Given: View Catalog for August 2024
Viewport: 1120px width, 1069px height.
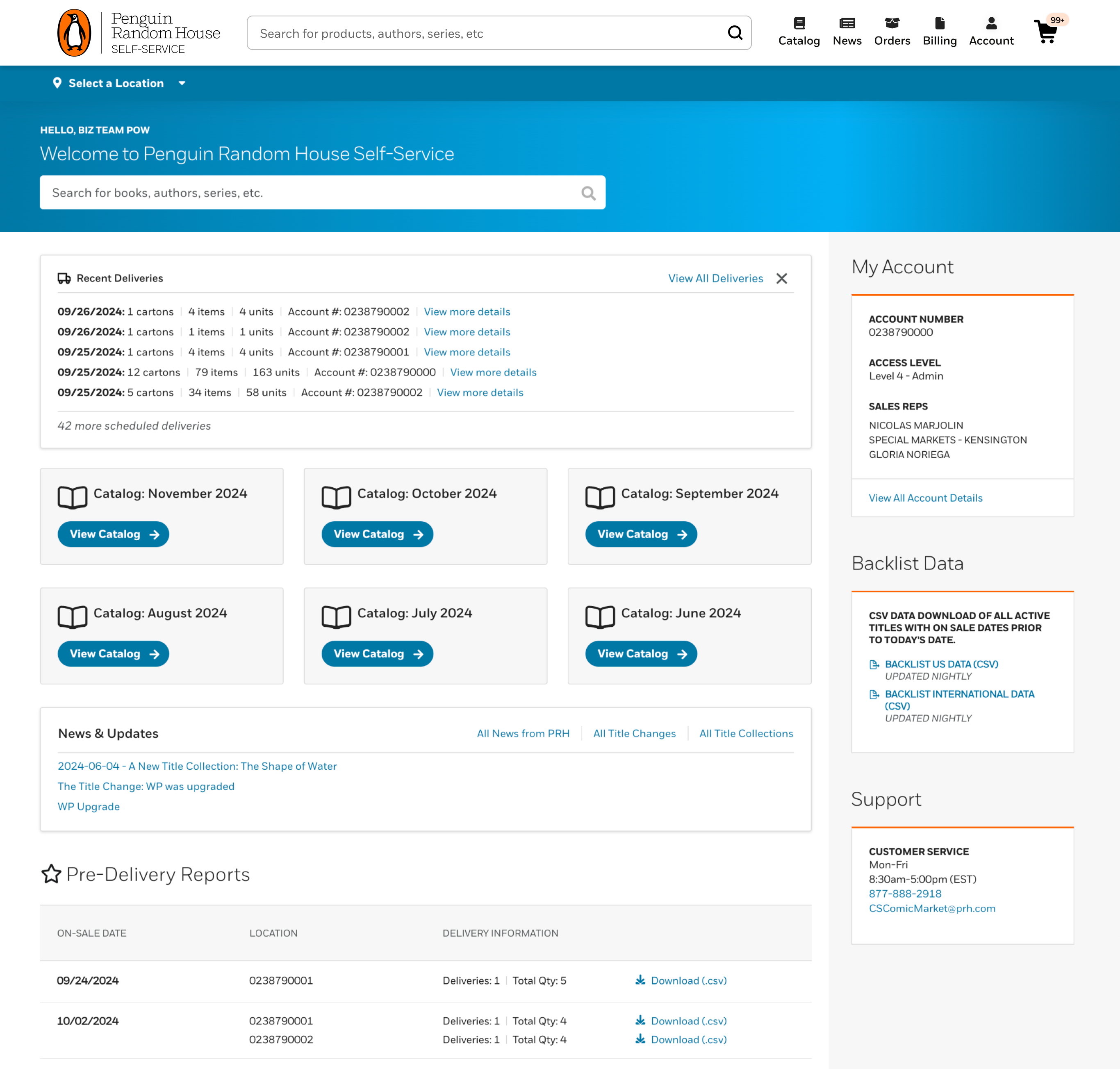Looking at the screenshot, I should click(x=114, y=654).
